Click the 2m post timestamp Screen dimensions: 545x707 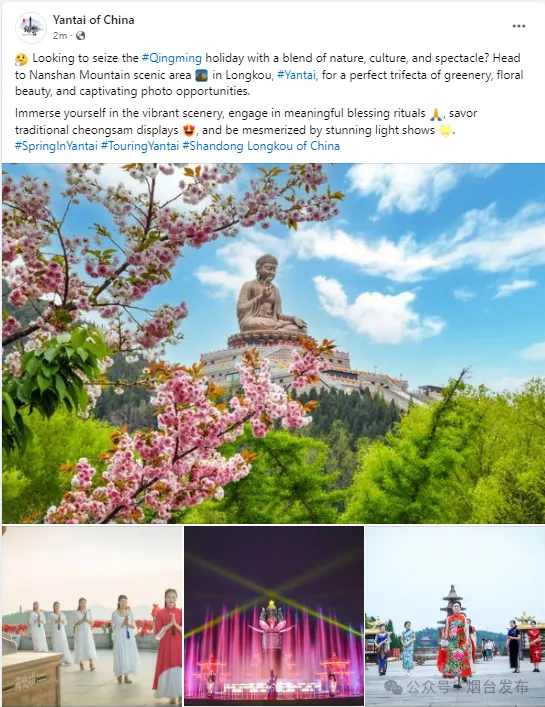(60, 36)
